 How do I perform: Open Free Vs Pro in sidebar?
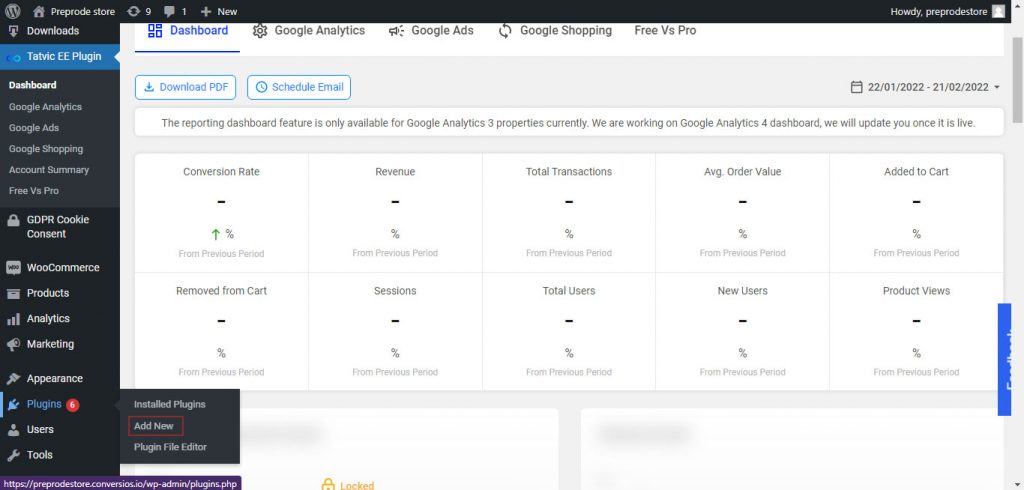(x=33, y=190)
